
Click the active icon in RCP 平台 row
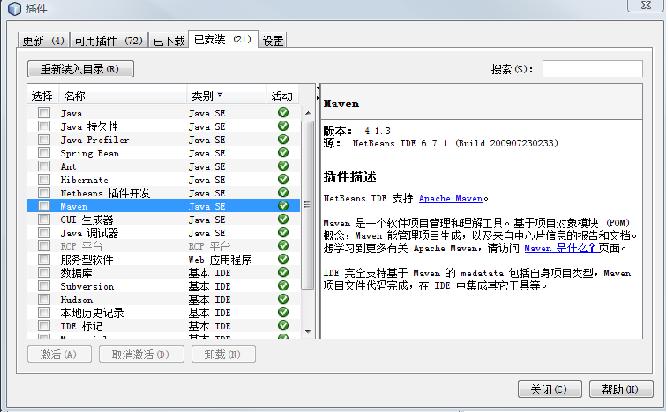point(283,246)
